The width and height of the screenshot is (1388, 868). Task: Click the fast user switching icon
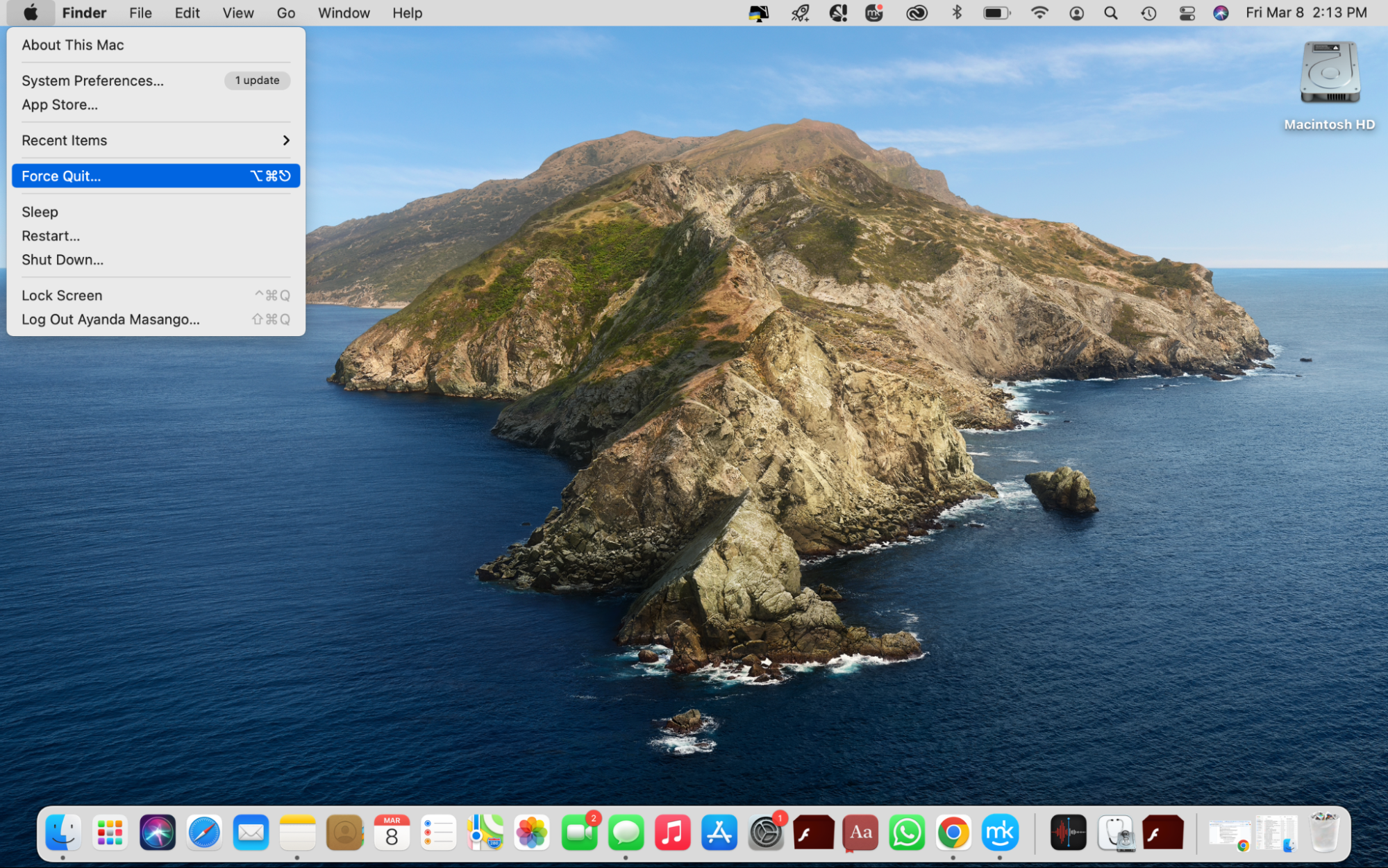[x=1076, y=13]
